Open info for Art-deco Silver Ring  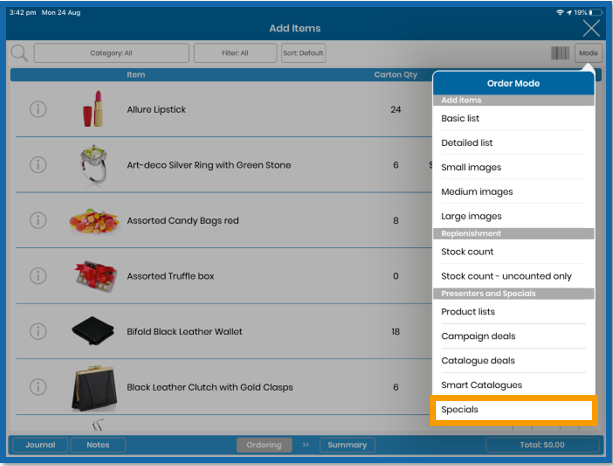pyautogui.click(x=38, y=165)
